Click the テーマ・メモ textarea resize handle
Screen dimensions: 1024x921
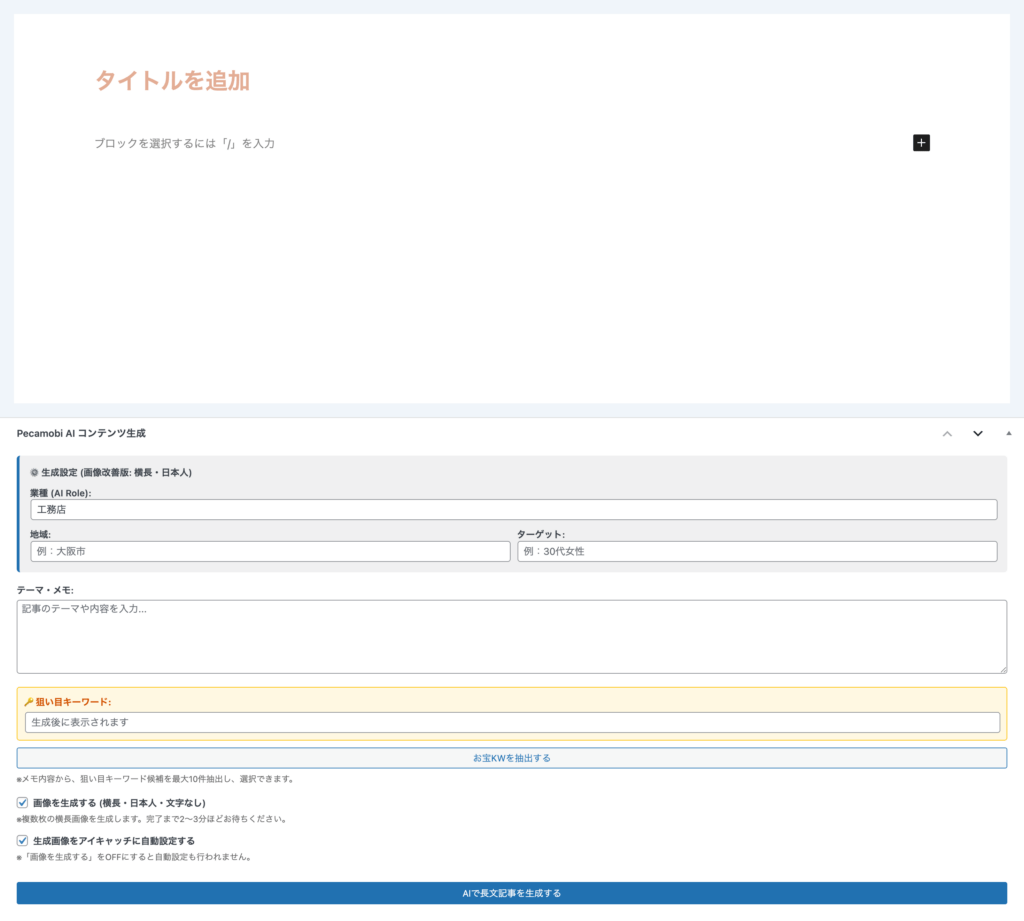coord(1002,668)
